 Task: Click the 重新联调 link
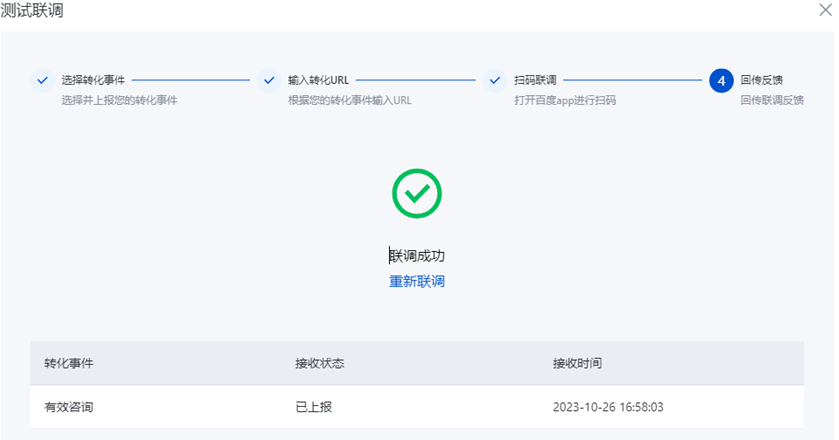pos(417,282)
